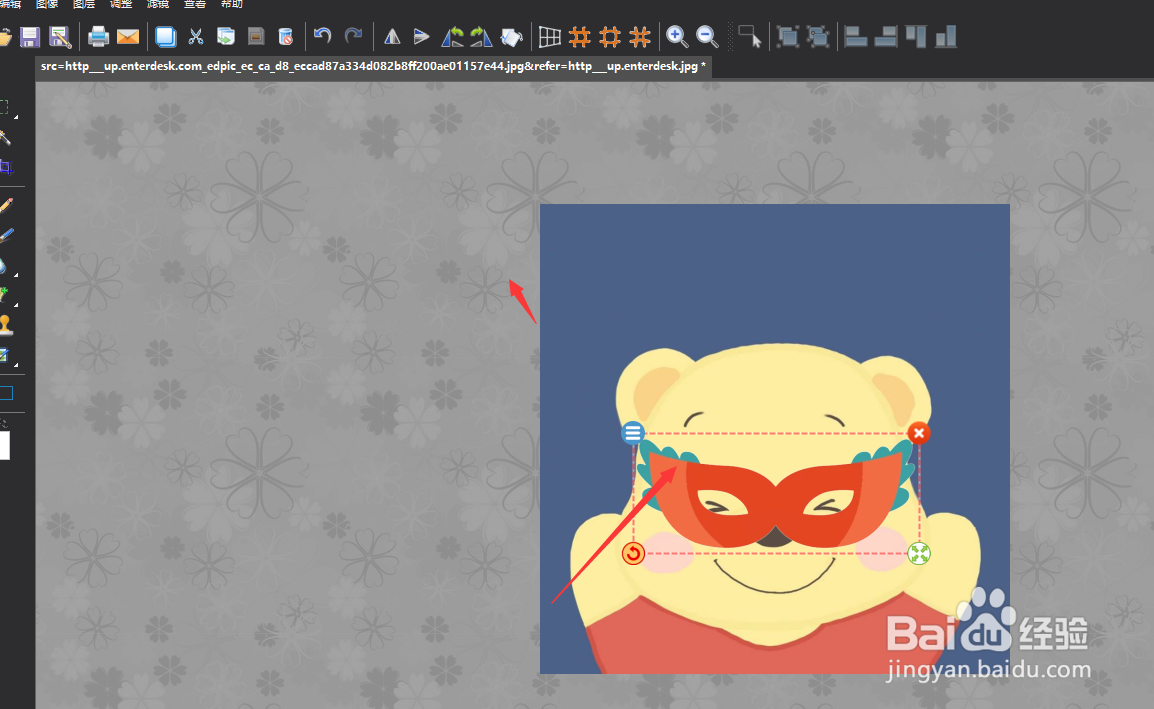1154x709 pixels.
Task: Open the 查看 menu
Action: click(x=194, y=4)
